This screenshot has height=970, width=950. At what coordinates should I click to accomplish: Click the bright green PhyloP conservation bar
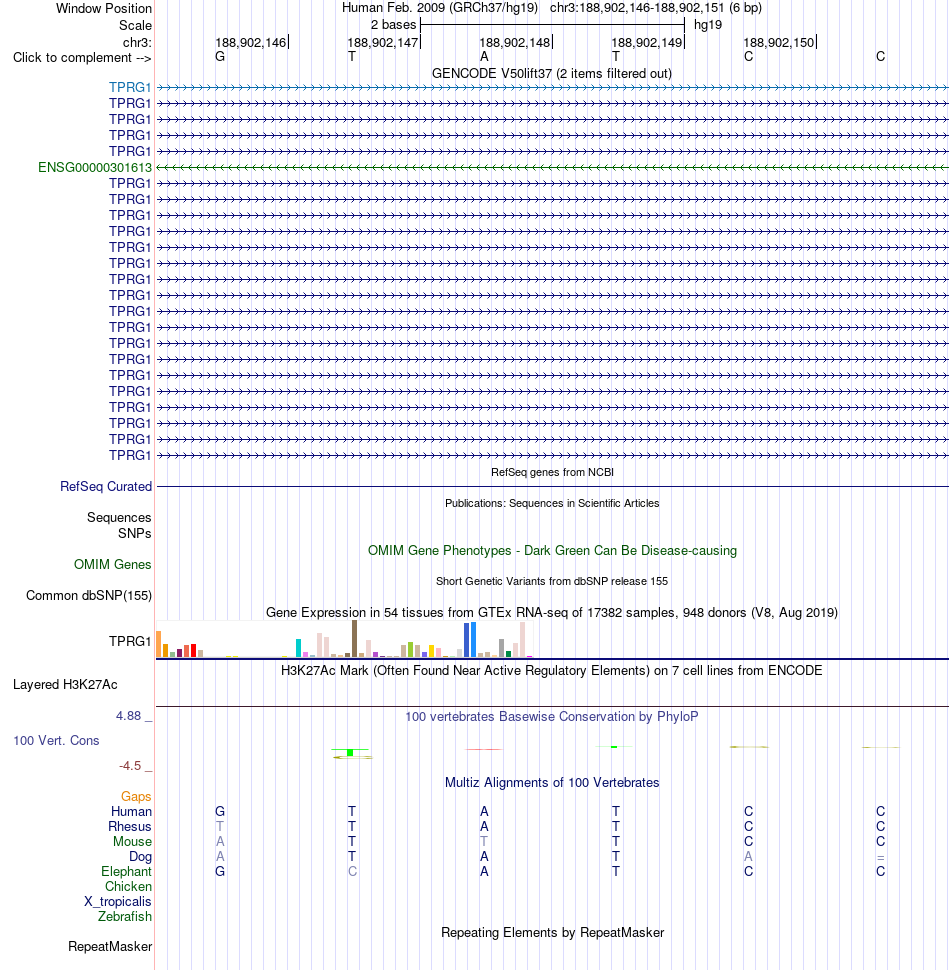pos(350,752)
